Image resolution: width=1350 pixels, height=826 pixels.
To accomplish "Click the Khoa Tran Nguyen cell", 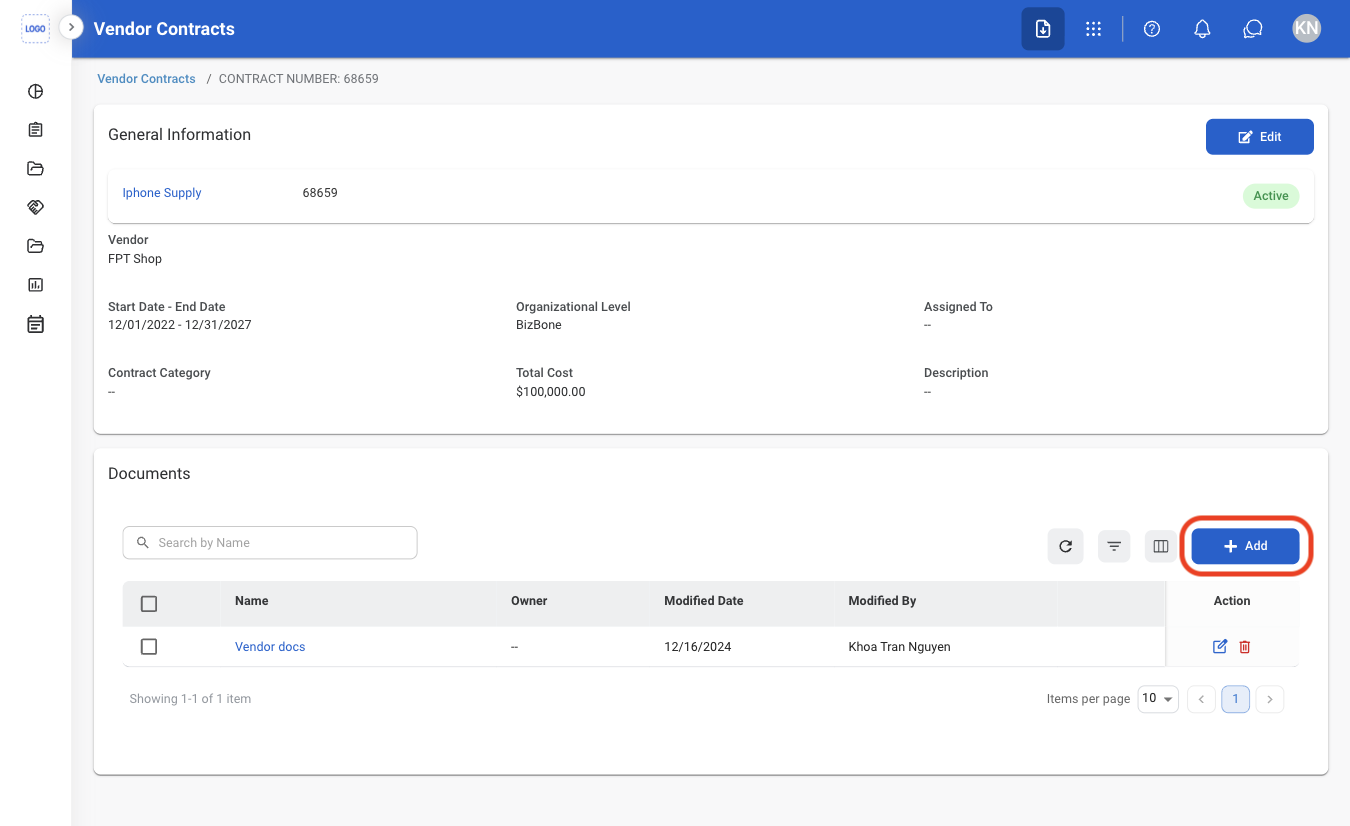I will [899, 647].
